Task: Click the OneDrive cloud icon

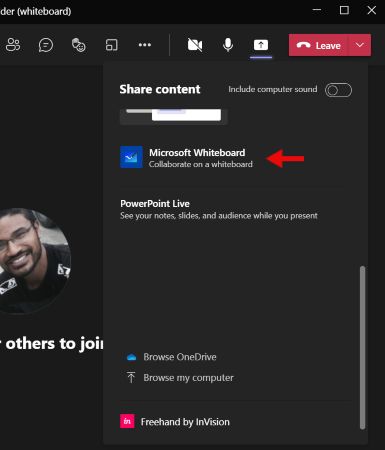Action: 131,357
